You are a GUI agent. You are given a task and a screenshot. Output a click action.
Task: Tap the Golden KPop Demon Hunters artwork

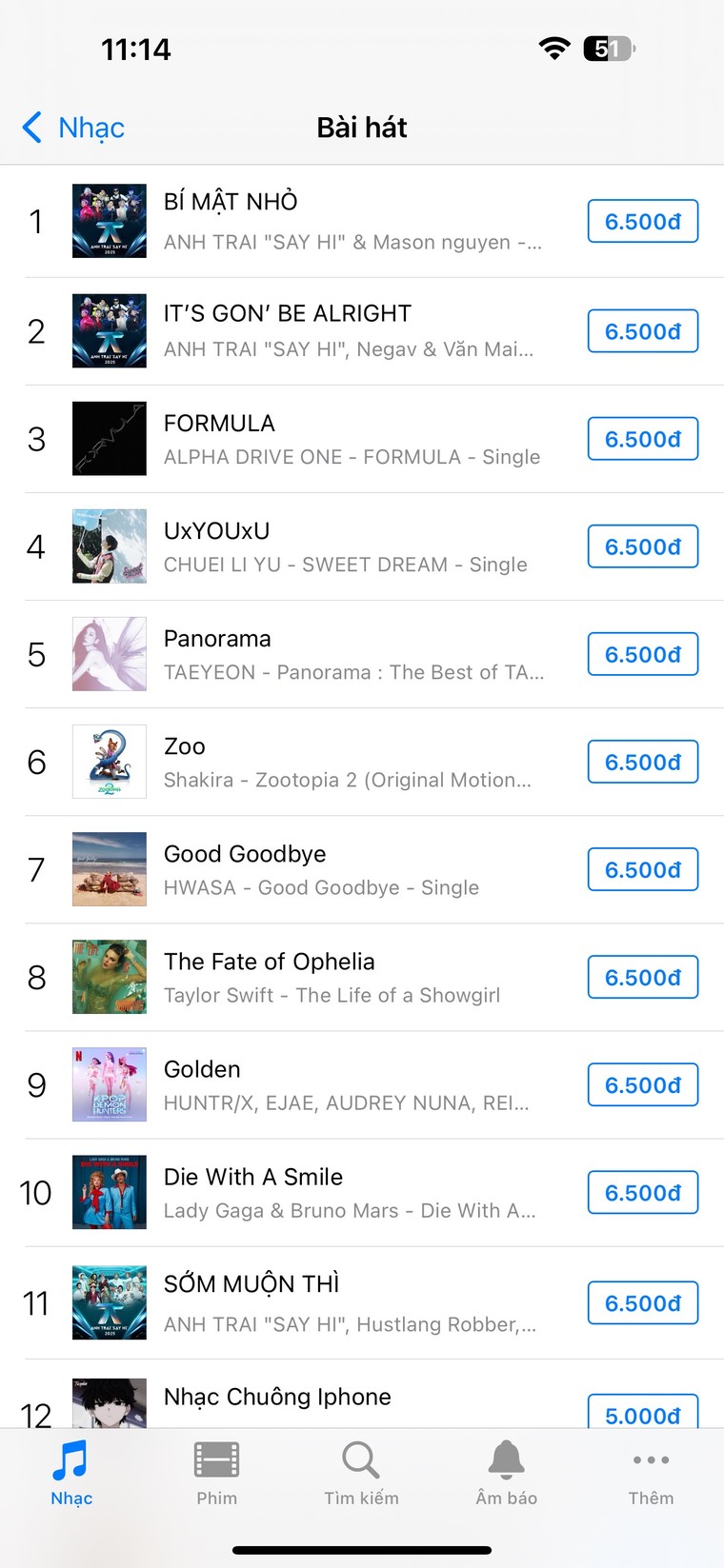pos(110,1084)
